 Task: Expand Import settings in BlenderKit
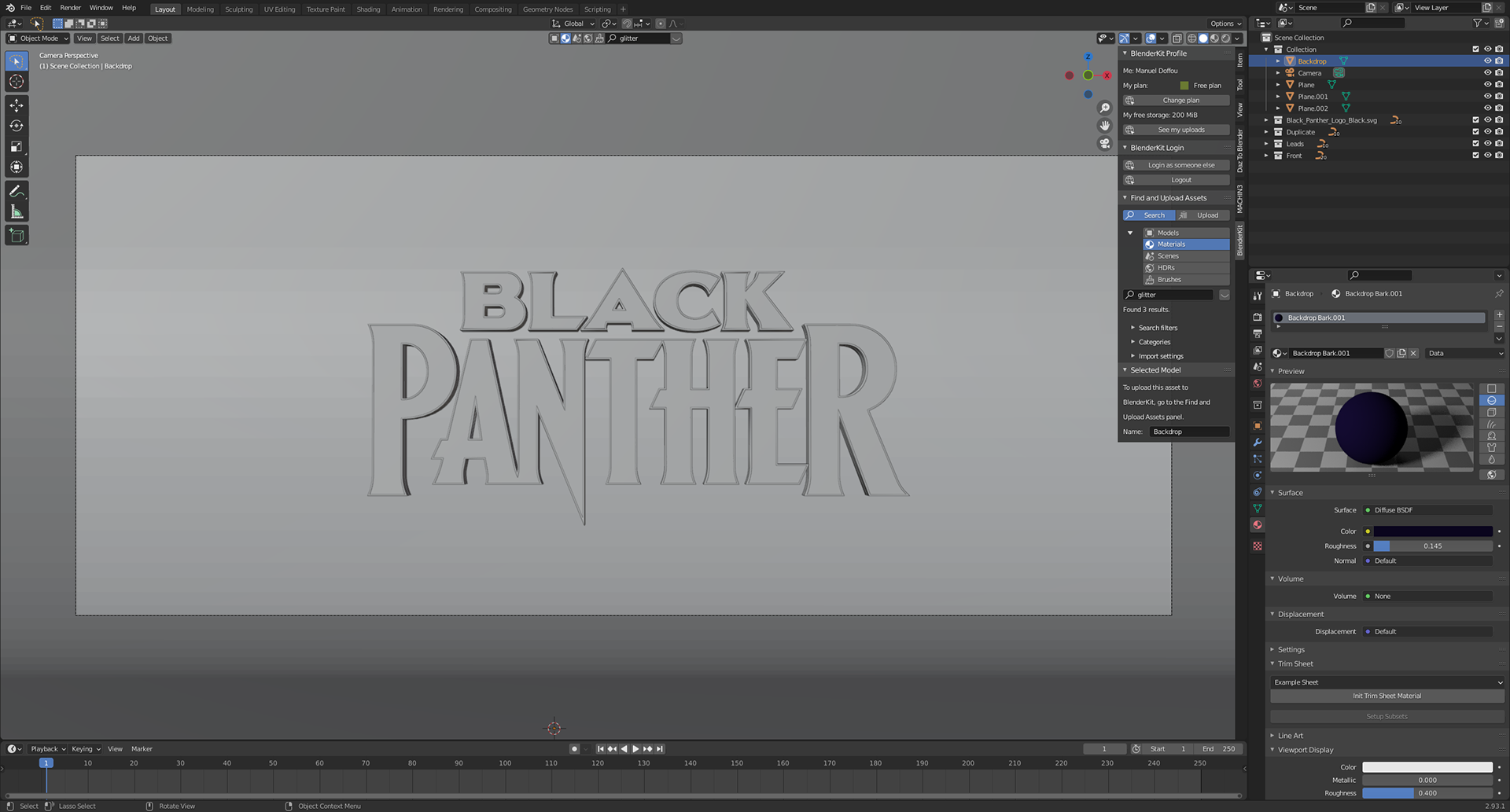click(1160, 356)
